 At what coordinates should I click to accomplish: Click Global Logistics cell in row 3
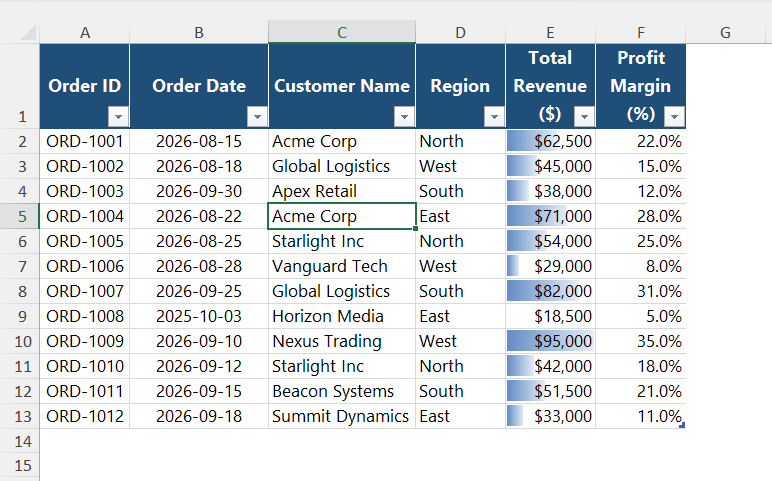(x=342, y=166)
